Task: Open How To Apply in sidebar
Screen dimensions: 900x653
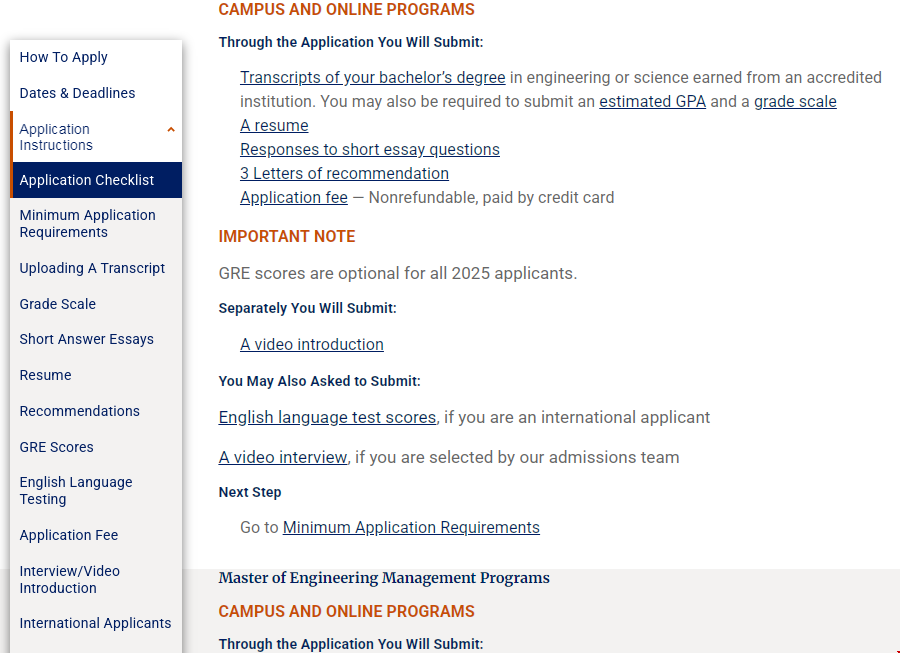Action: click(64, 57)
